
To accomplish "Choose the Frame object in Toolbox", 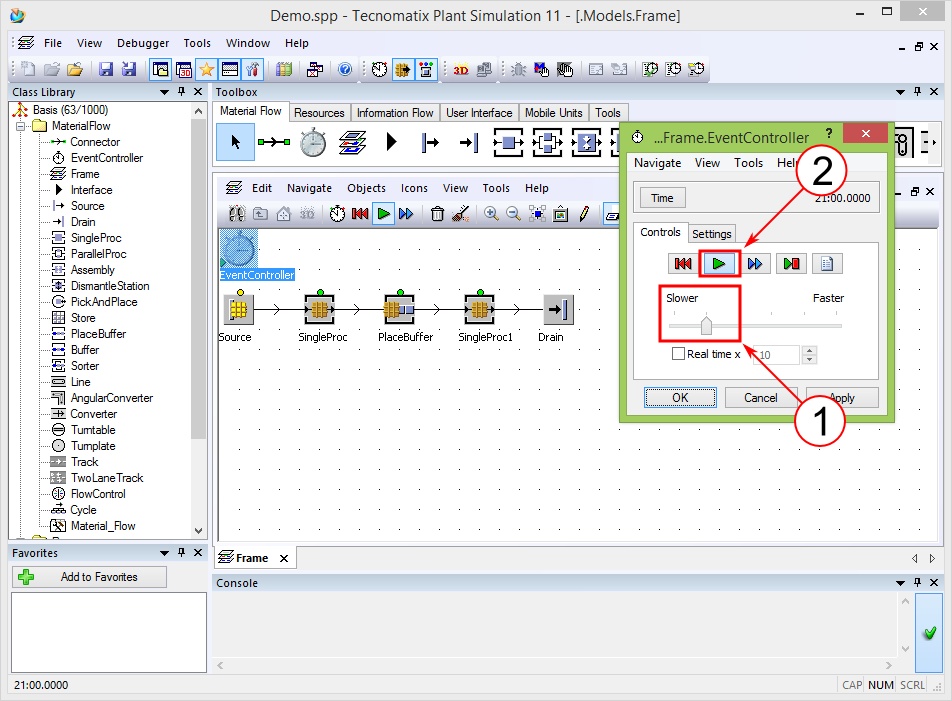I will tap(352, 143).
